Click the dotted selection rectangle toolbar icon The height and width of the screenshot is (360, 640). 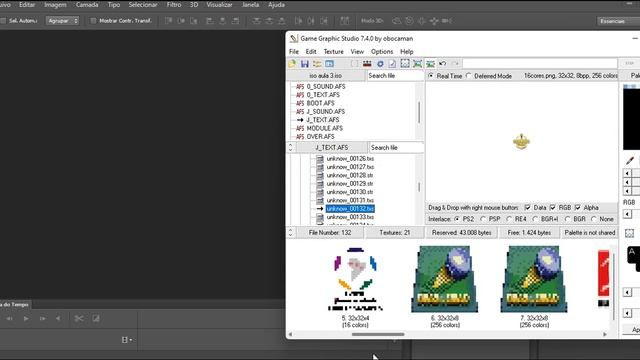[x=405, y=64]
